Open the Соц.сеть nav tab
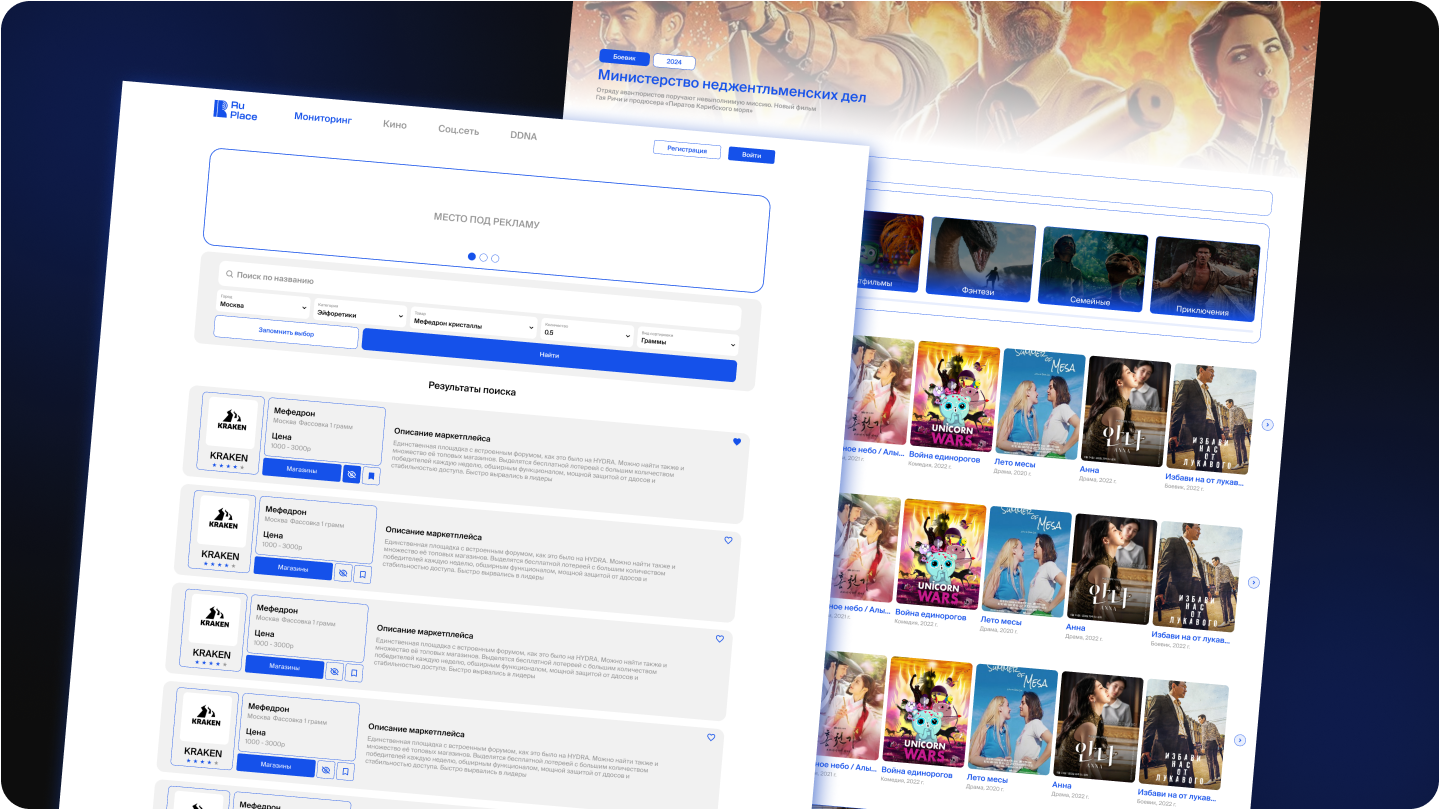This screenshot has width=1440, height=810. click(458, 130)
